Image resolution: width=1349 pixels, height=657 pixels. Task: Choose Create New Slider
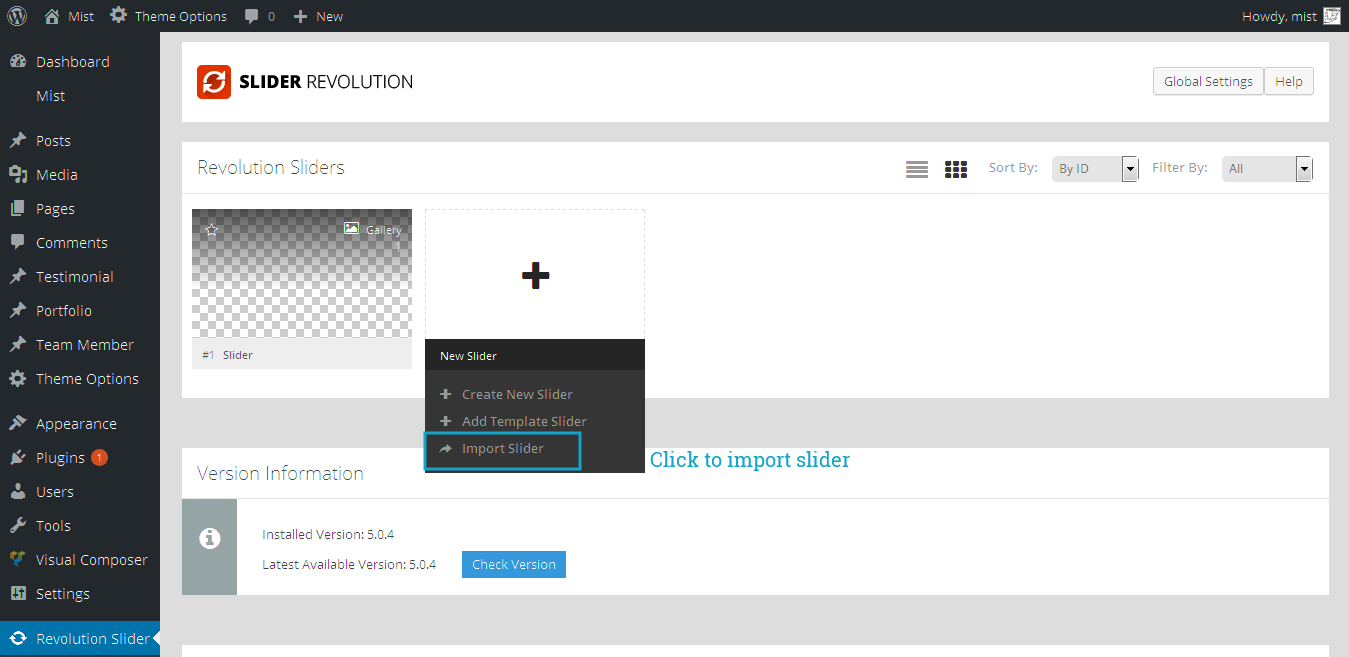click(516, 394)
